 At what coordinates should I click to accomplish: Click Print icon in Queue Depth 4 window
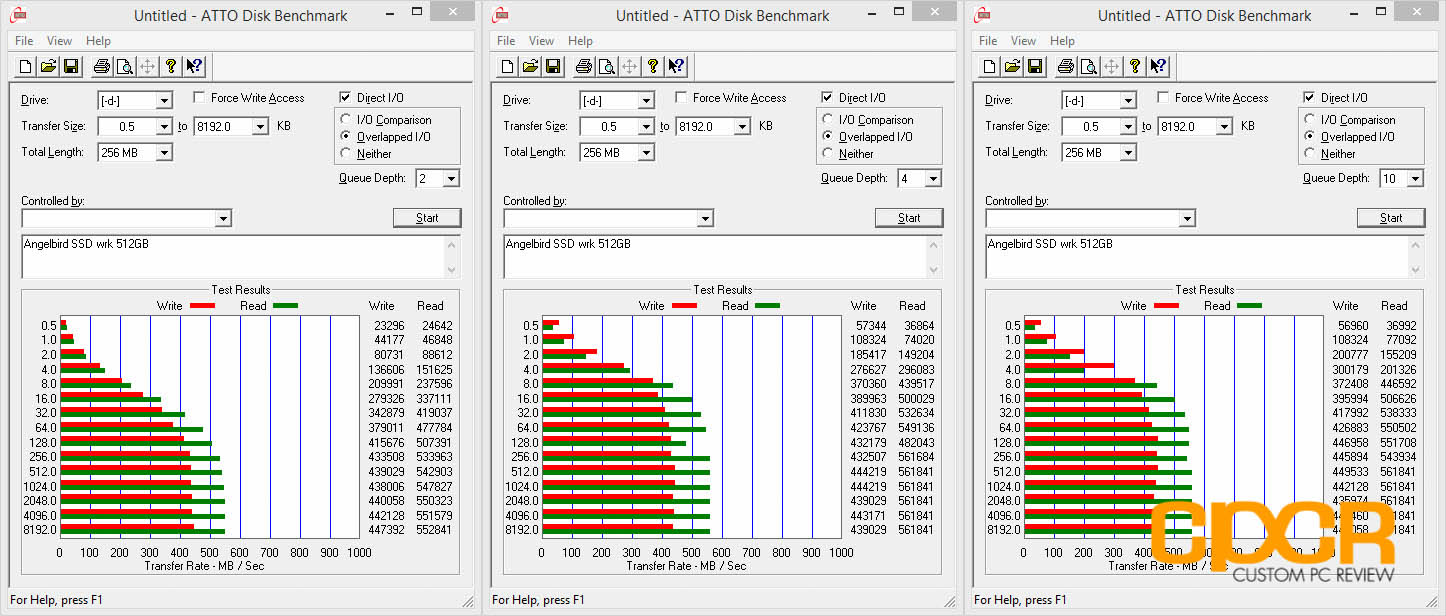point(583,67)
